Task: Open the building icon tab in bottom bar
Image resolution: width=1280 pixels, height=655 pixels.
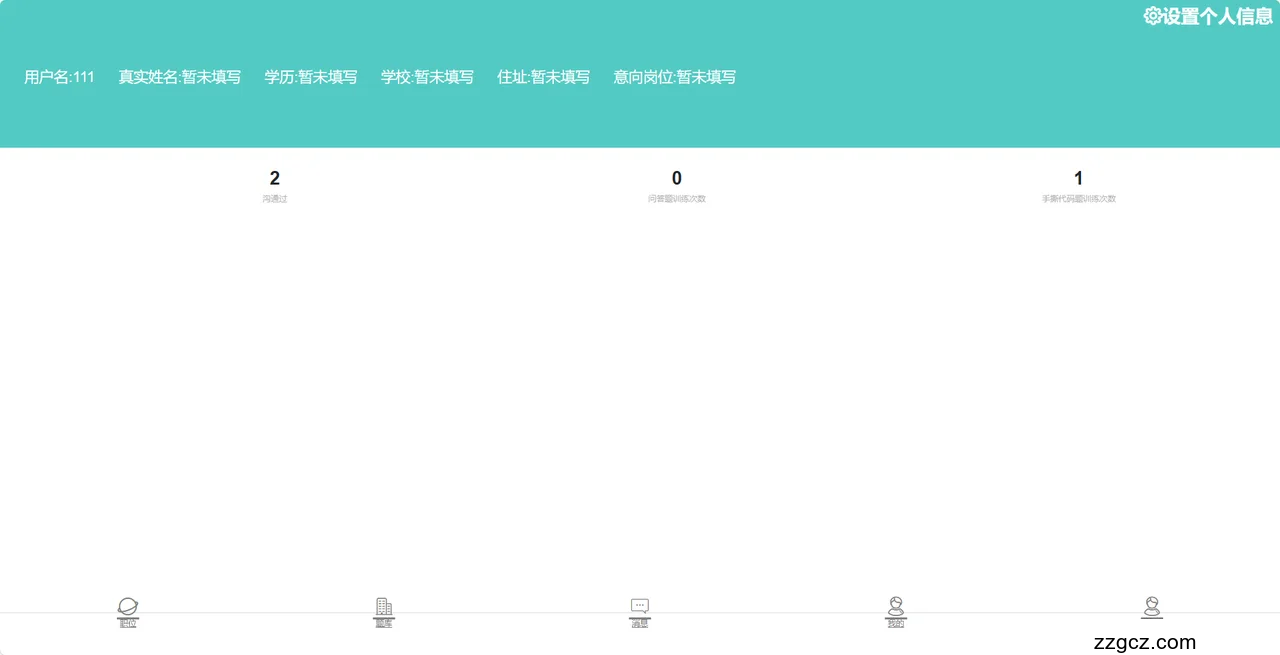Action: tap(384, 606)
